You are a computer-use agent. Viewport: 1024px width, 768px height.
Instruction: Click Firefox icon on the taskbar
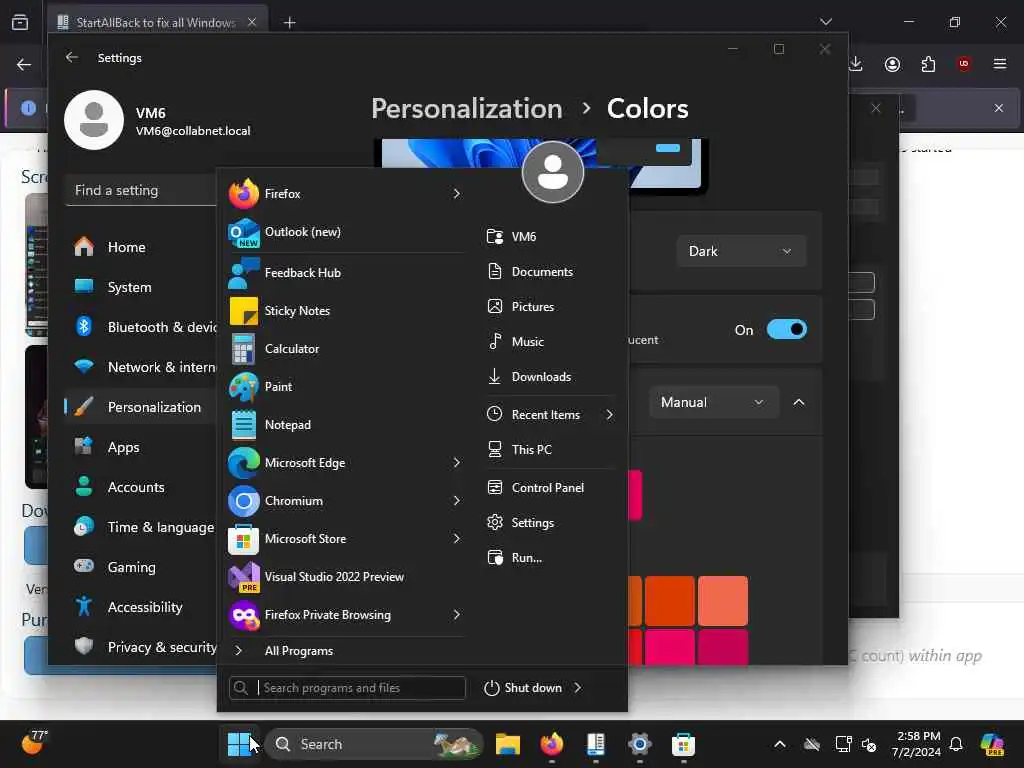coord(552,744)
